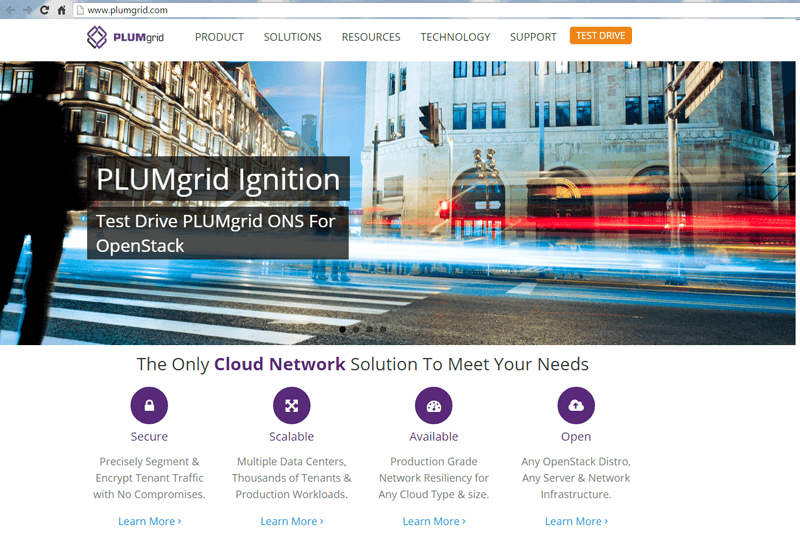Click the 'Production Grade' description text
800x543 pixels.
pos(434,462)
